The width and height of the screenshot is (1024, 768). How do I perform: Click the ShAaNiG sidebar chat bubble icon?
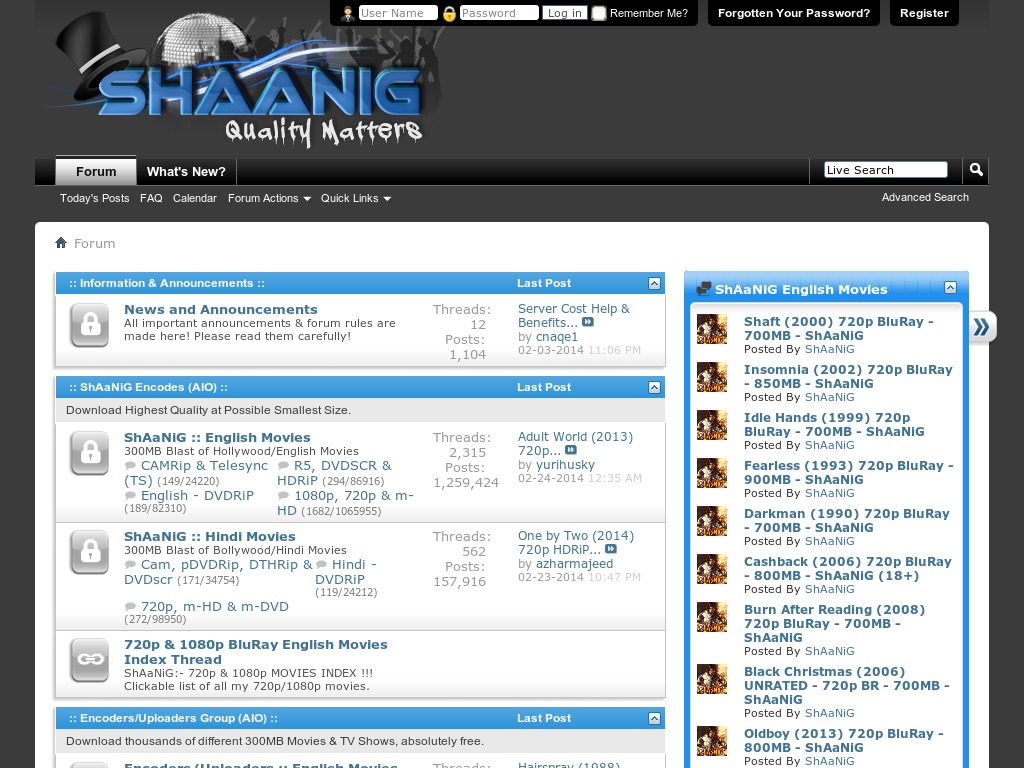point(704,289)
